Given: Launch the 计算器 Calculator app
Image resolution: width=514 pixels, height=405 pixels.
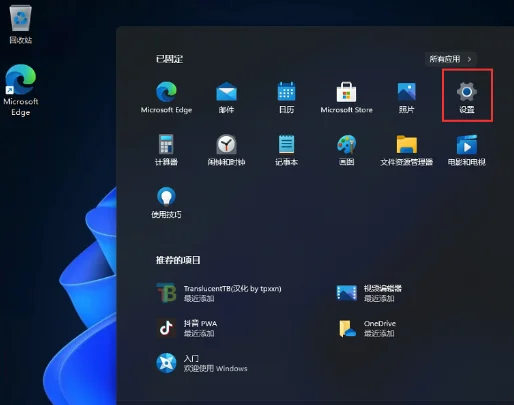Looking at the screenshot, I should [x=166, y=150].
